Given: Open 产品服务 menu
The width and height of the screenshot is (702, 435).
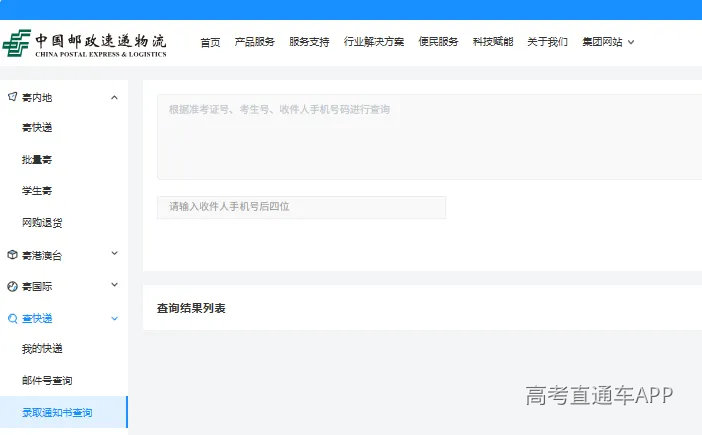Looking at the screenshot, I should coord(254,42).
